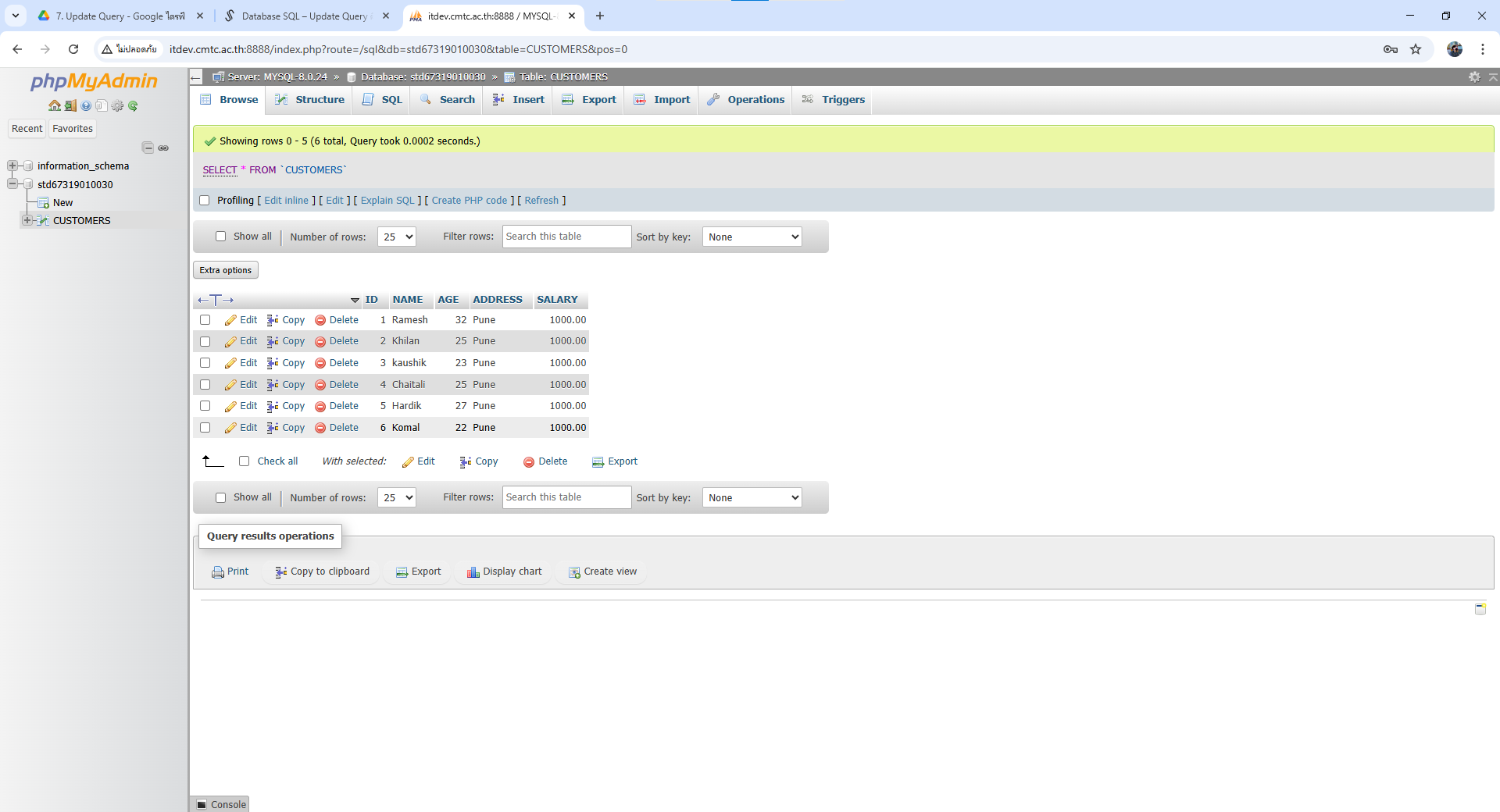Image resolution: width=1500 pixels, height=812 pixels.
Task: Toggle the Check all checkbox
Action: [245, 461]
